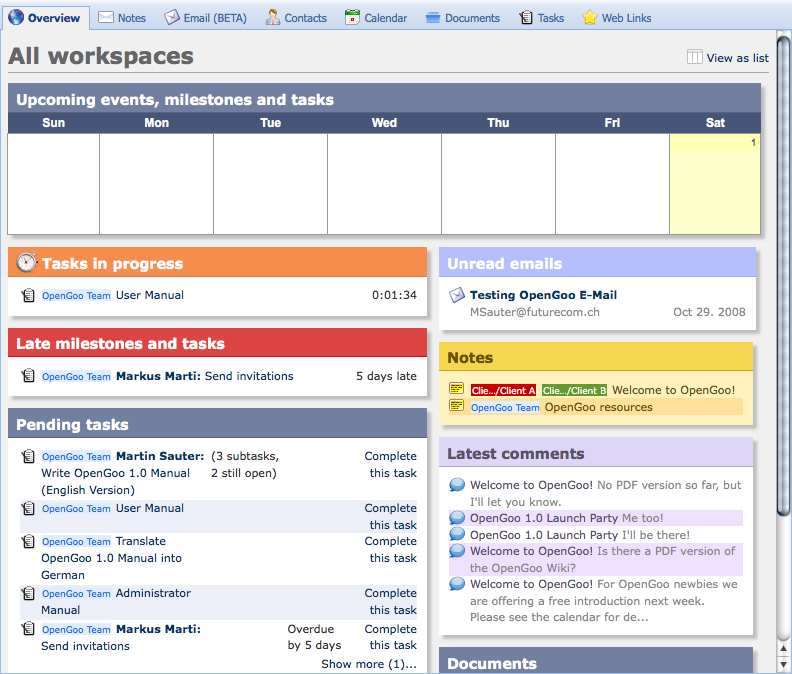Click Complete this task for Administrator Manual
Image resolution: width=792 pixels, height=674 pixels.
coord(390,601)
